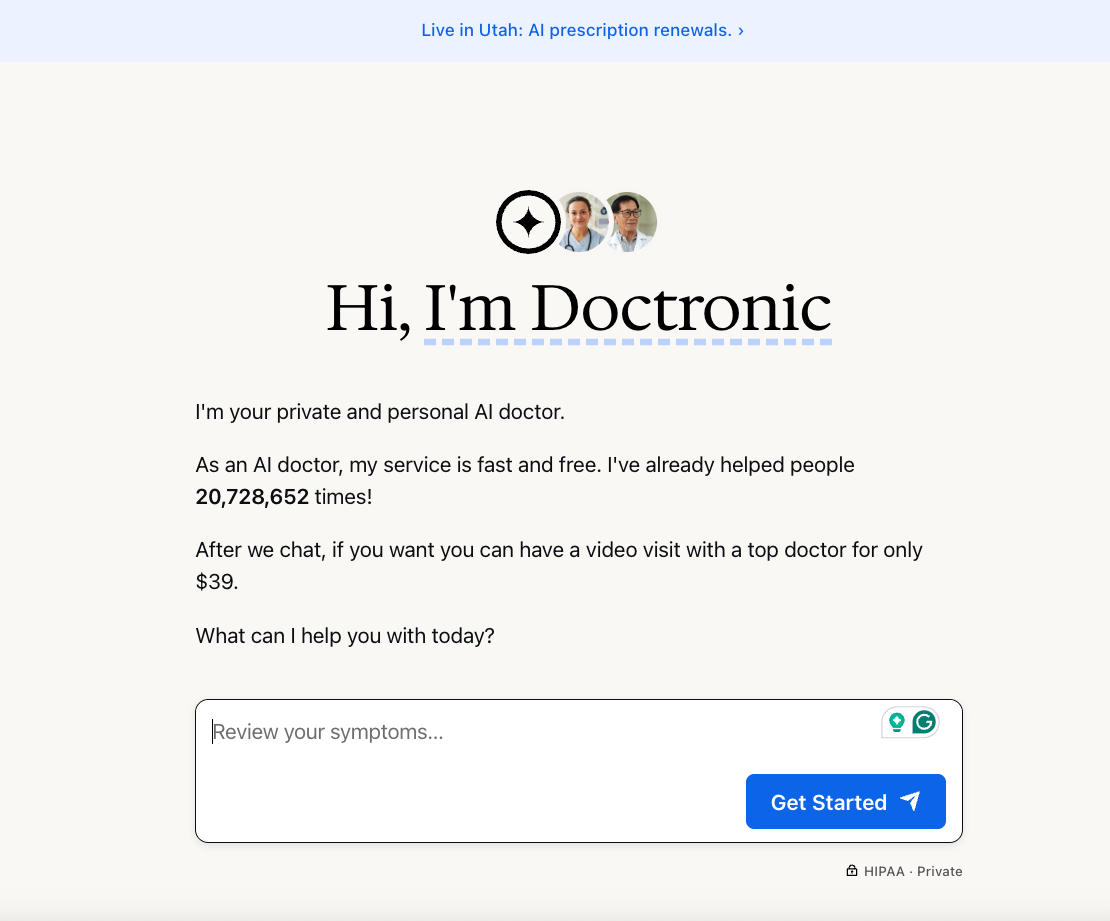Open the Utah AI prescription renewals link

coord(582,30)
